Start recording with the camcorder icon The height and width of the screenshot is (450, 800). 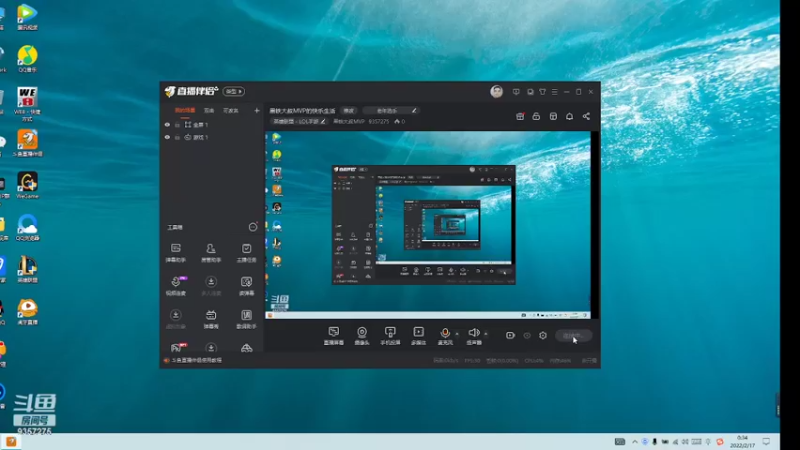click(x=510, y=335)
